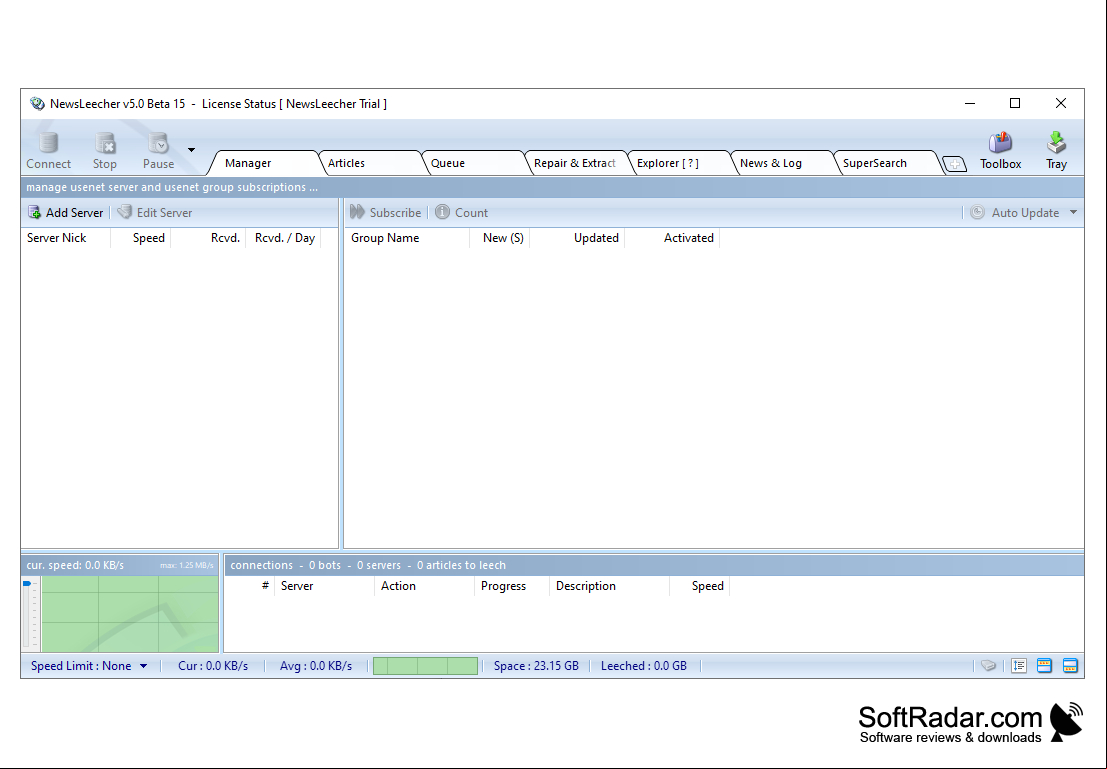Viewport: 1107px width, 769px height.
Task: Expand the Auto Update dropdown arrow
Action: coord(1074,213)
